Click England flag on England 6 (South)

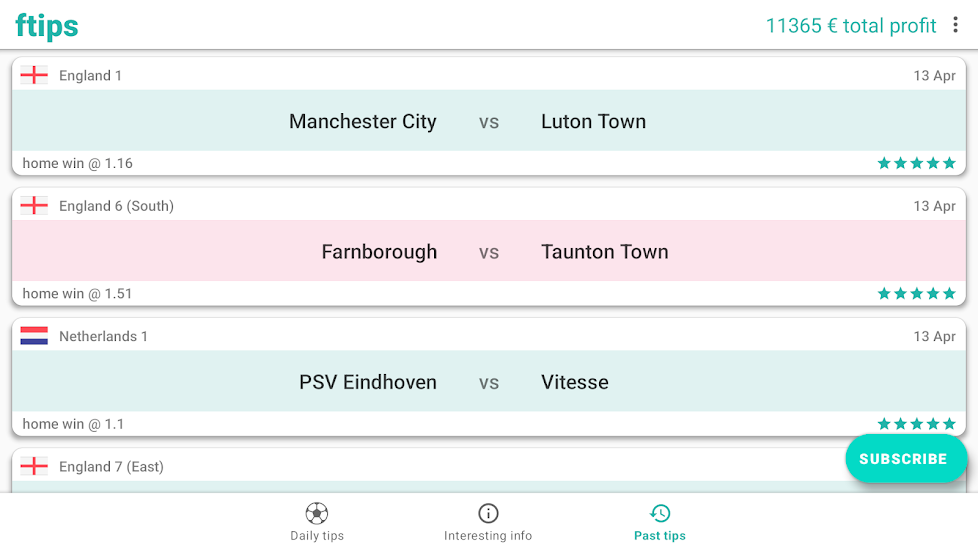coord(34,206)
